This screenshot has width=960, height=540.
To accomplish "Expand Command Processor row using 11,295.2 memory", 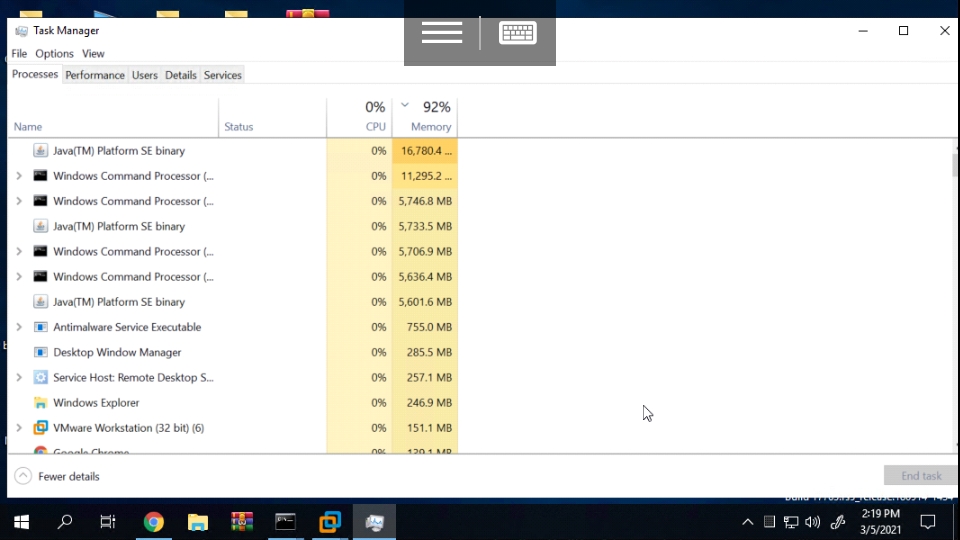I will pyautogui.click(x=19, y=176).
